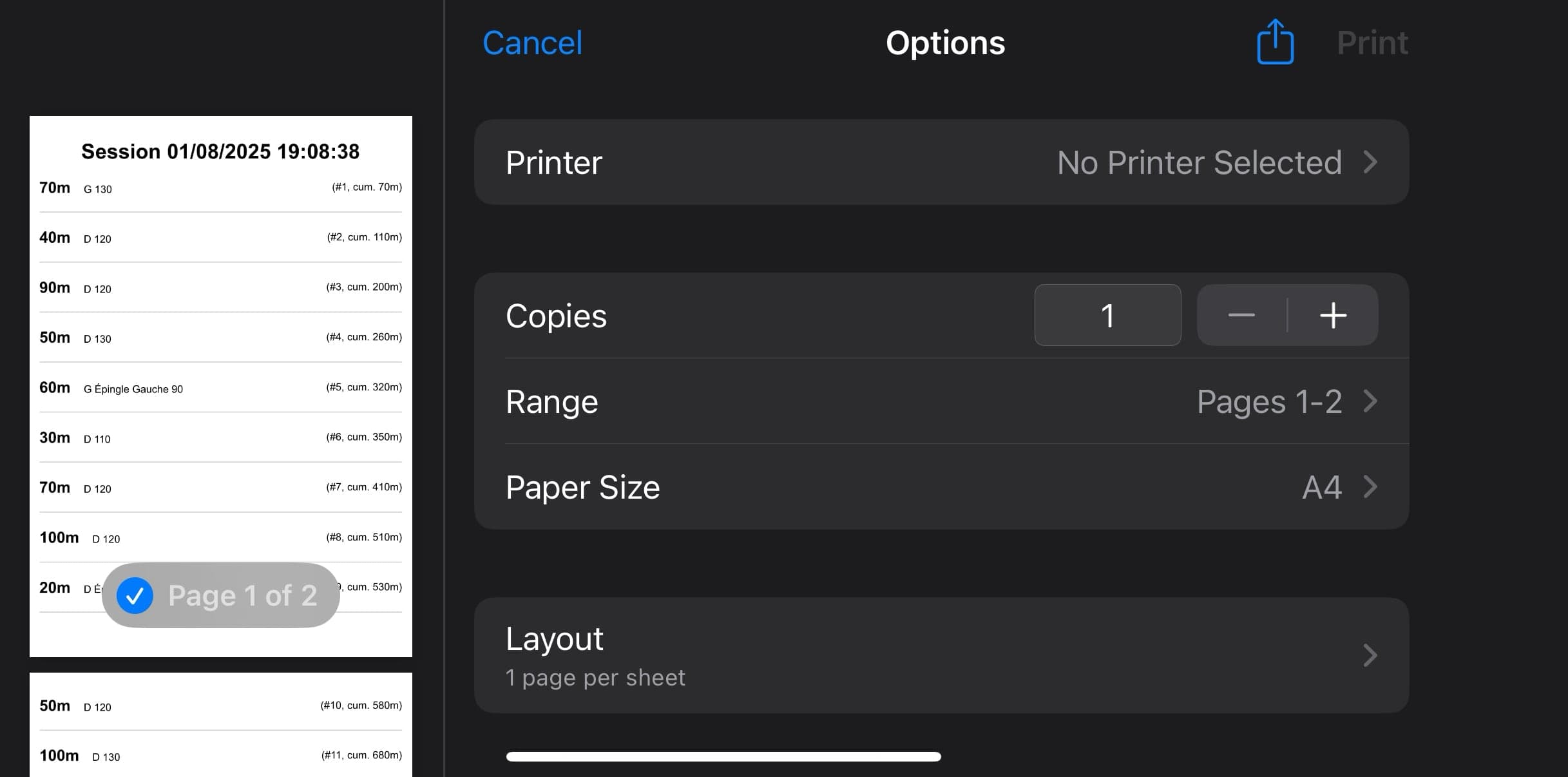Open the Paper Size A4 dropdown
Image resolution: width=1568 pixels, height=777 pixels.
tap(941, 487)
